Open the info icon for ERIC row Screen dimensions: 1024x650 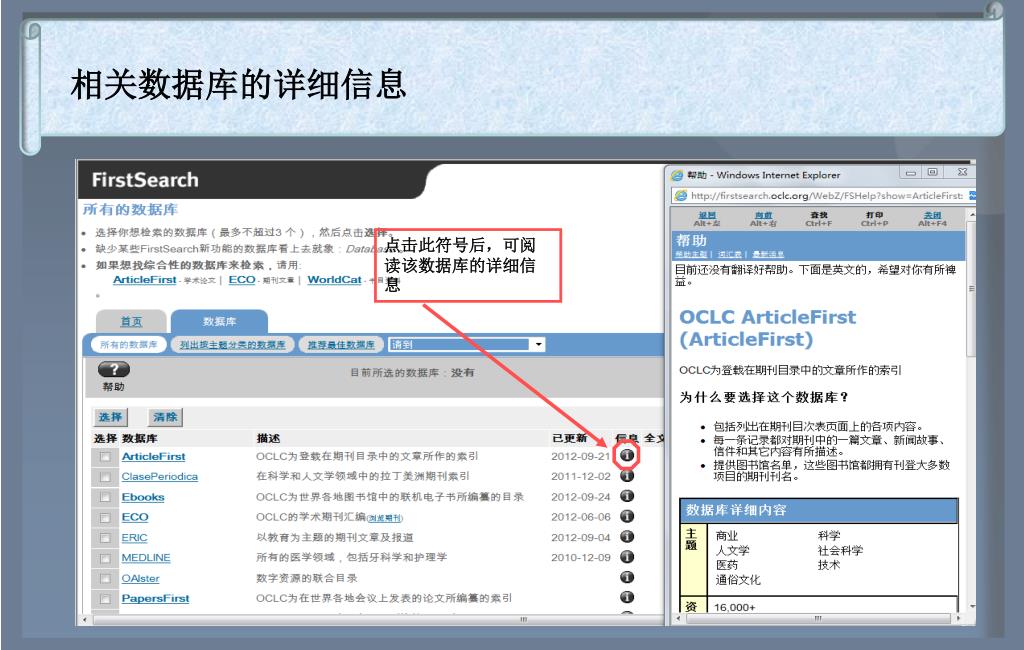(x=627, y=536)
